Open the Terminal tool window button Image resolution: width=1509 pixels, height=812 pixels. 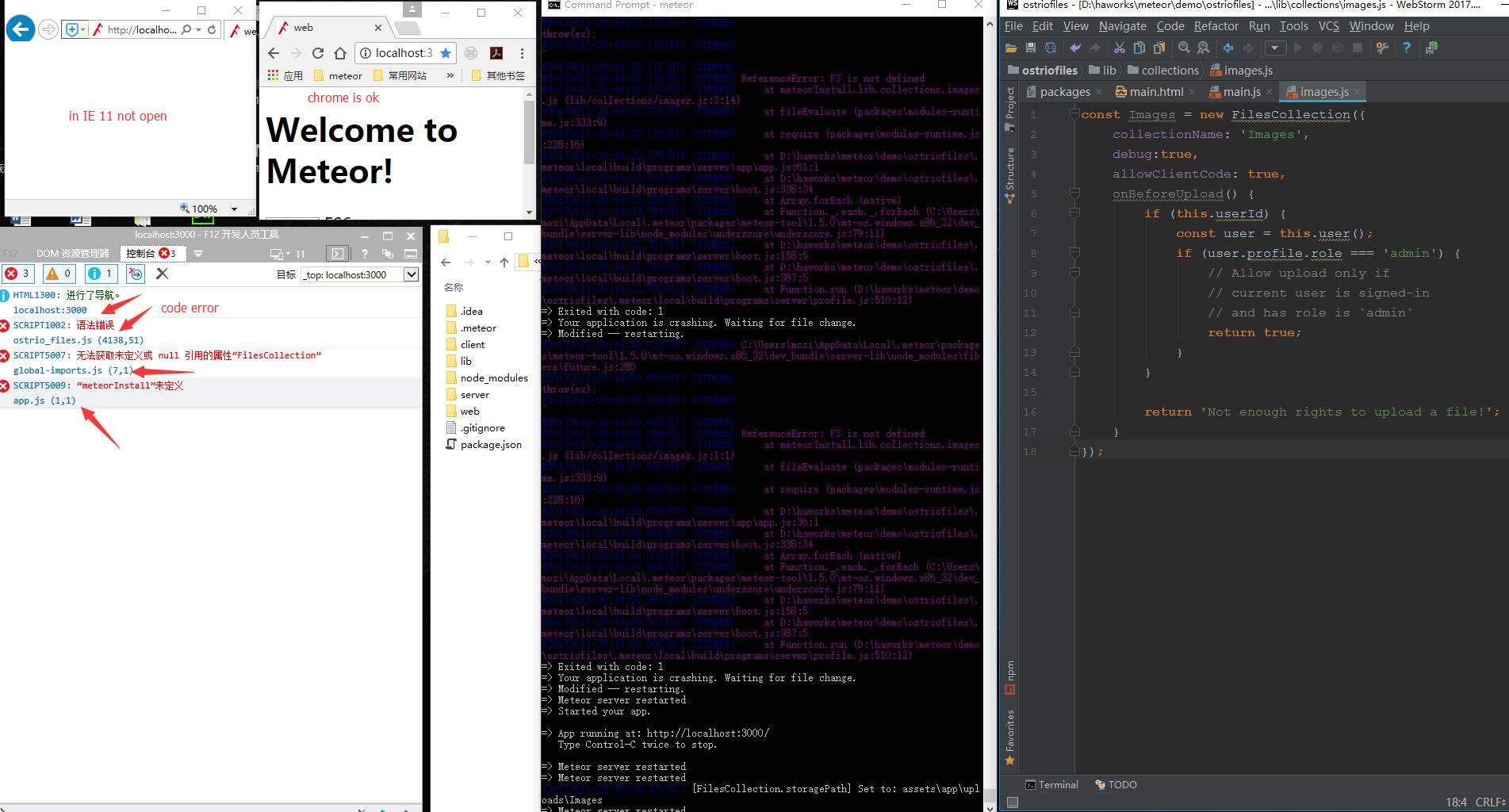[x=1051, y=785]
